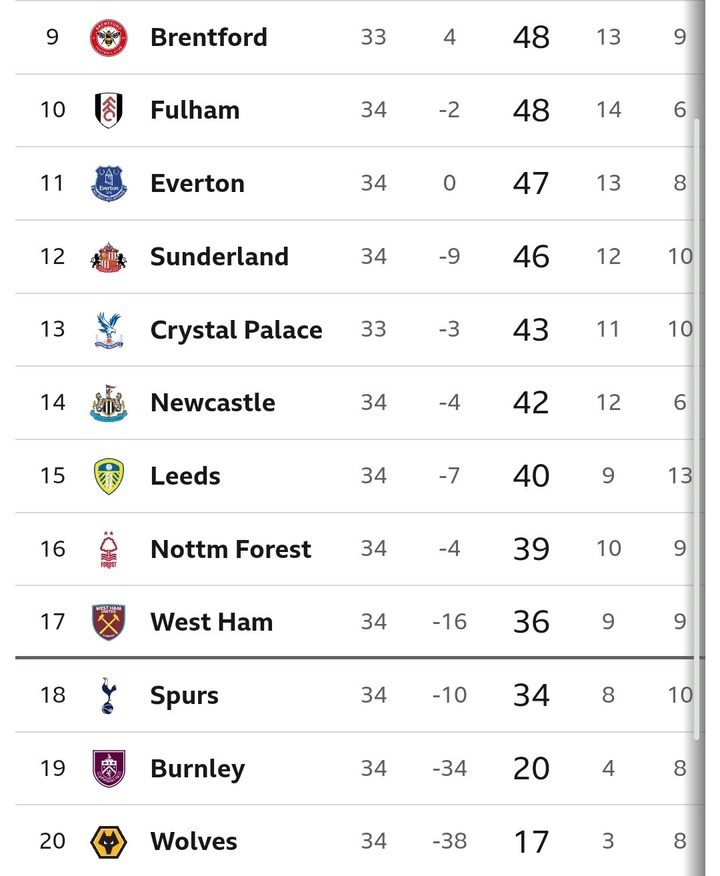The width and height of the screenshot is (720, 876).
Task: Select the Leeds club crest
Action: (x=108, y=475)
